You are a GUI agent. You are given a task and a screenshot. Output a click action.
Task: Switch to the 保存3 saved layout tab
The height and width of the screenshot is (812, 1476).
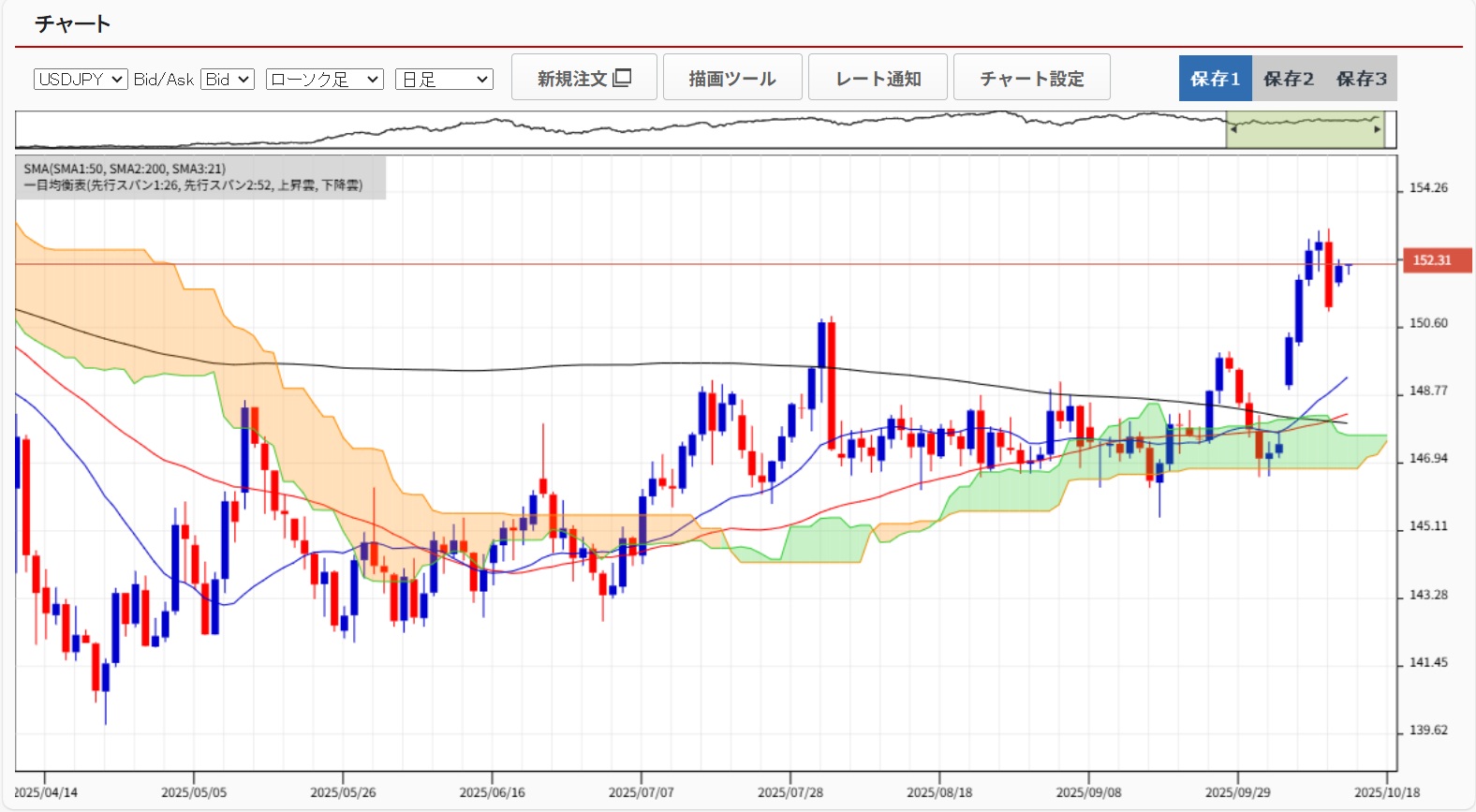1361,79
